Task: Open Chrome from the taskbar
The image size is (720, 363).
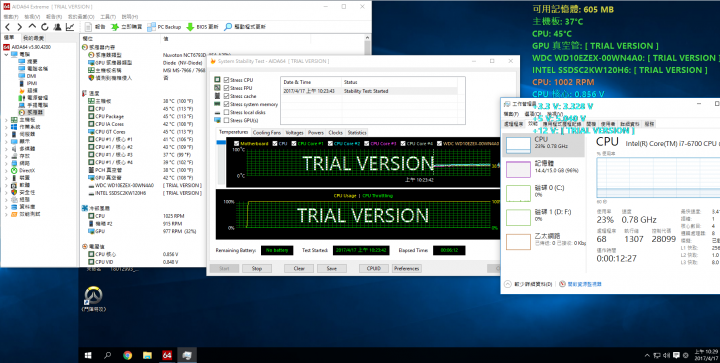Action: click(x=128, y=355)
